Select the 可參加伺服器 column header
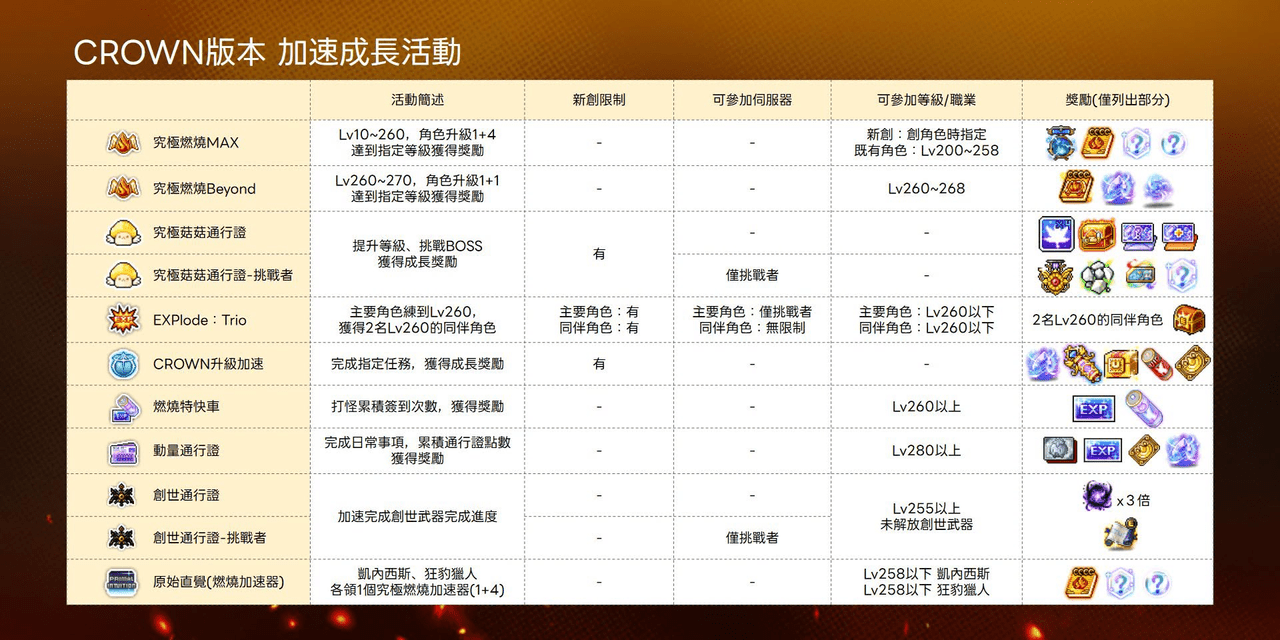The height and width of the screenshot is (640, 1280). (x=752, y=100)
